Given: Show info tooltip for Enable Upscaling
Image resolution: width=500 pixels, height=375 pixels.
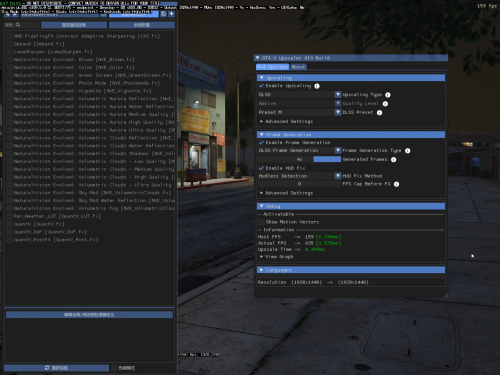Looking at the screenshot, I should pos(317,86).
